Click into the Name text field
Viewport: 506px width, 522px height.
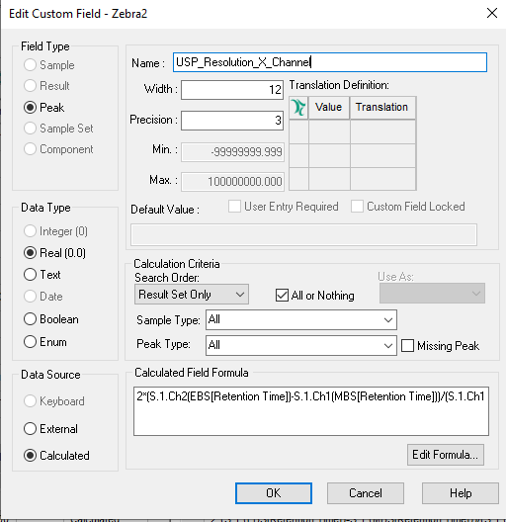click(330, 62)
